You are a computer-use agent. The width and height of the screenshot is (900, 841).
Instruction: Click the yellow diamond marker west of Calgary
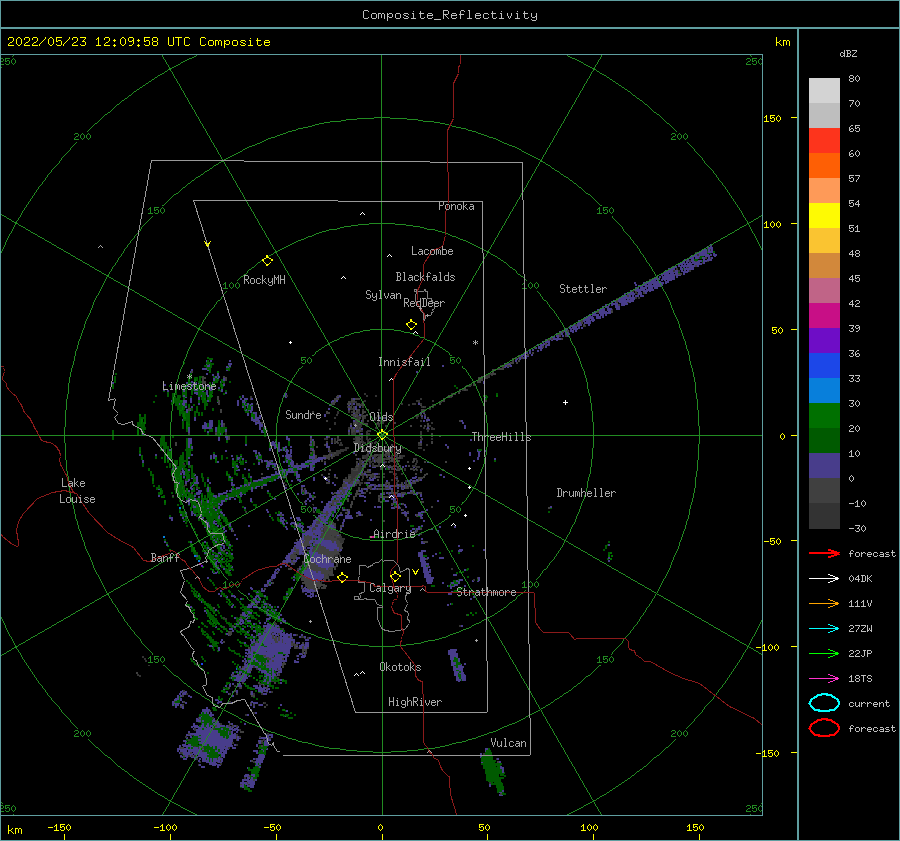coord(343,577)
